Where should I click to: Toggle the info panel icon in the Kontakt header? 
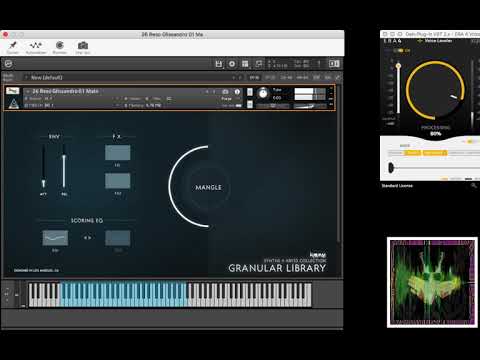[334, 64]
